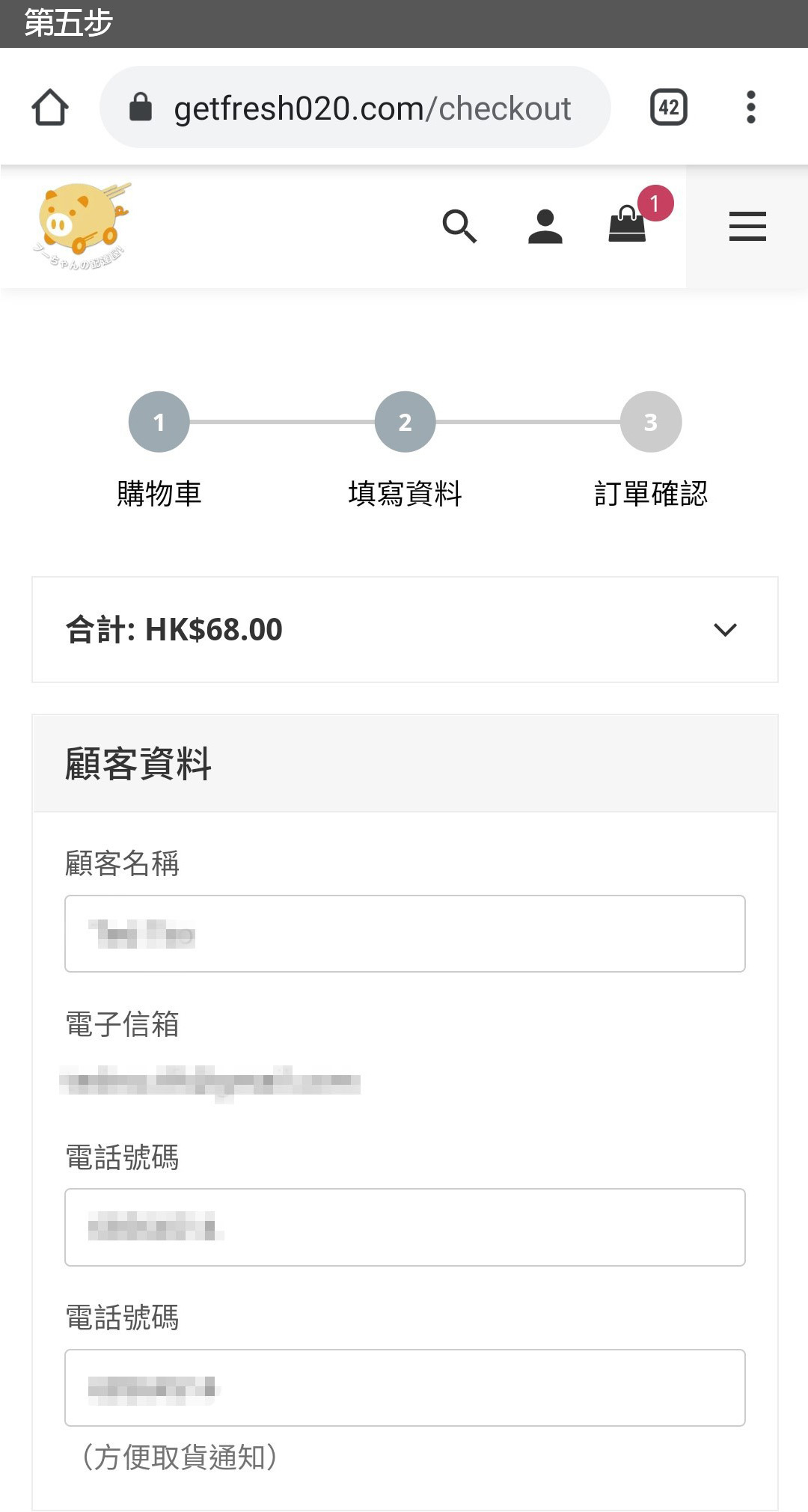This screenshot has width=808, height=1512.
Task: Select step 2 circle 填寫資料
Action: coord(405,422)
